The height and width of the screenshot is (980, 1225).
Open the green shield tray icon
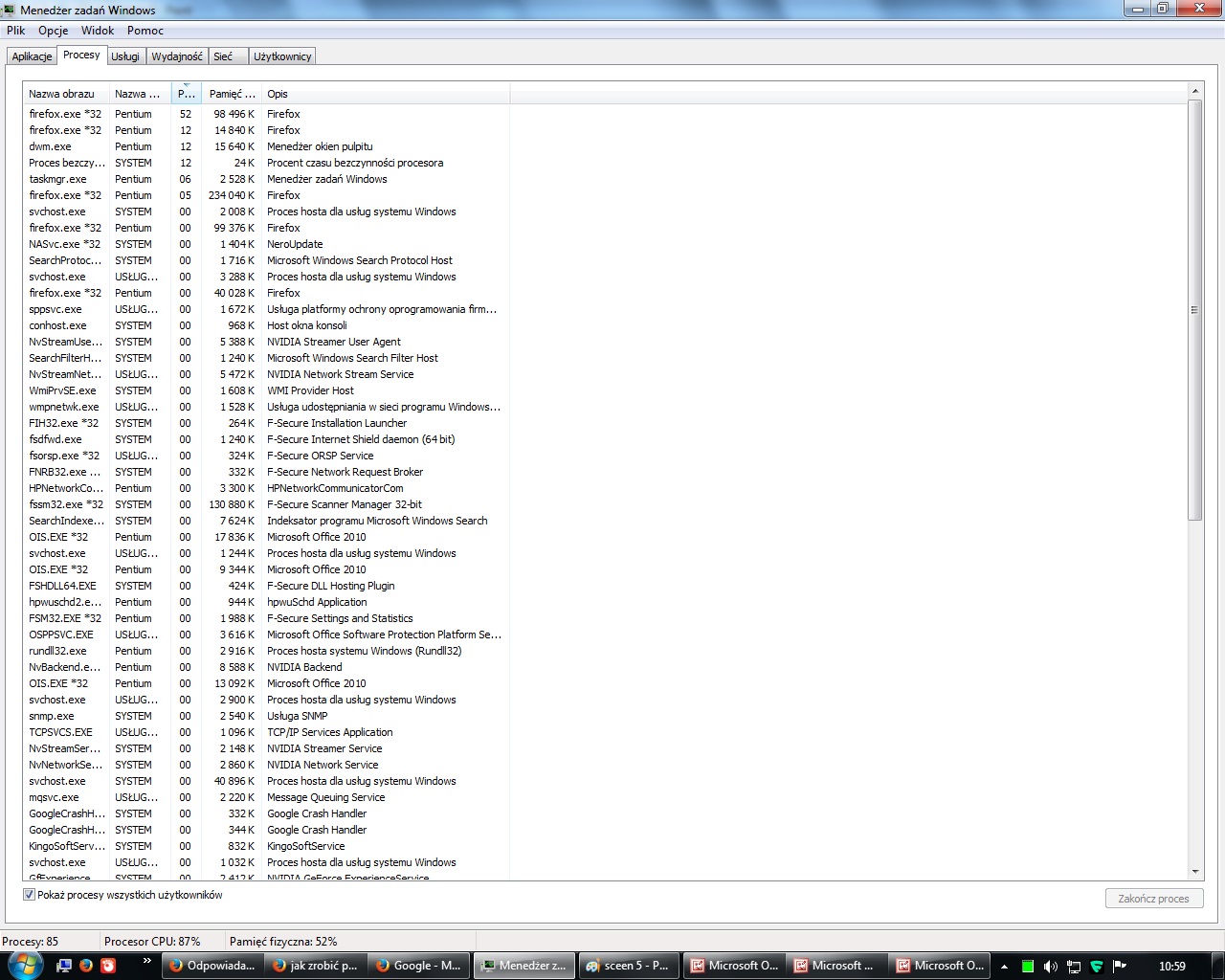[1097, 967]
